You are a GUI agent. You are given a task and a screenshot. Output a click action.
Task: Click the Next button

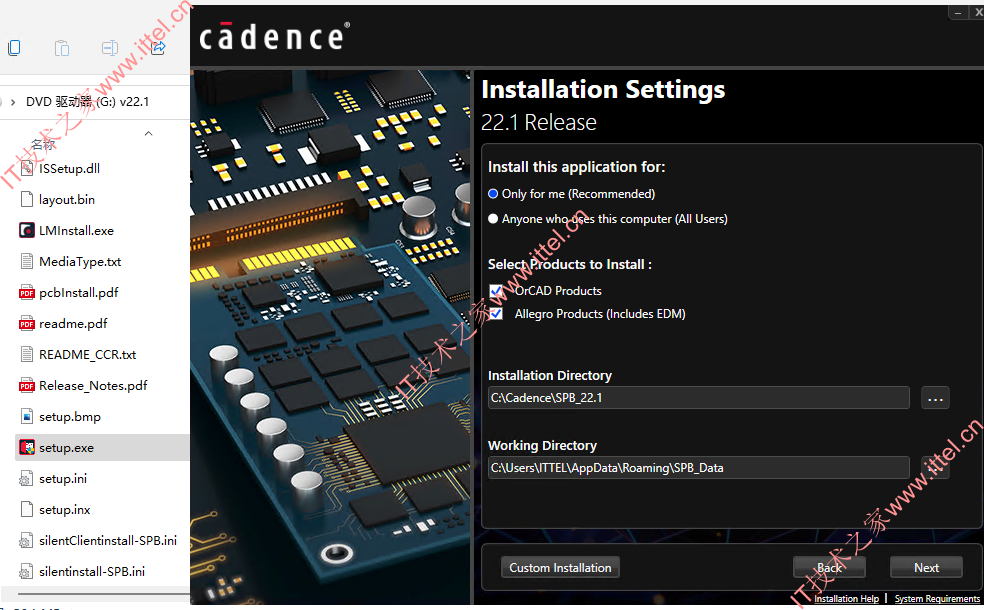click(x=926, y=567)
